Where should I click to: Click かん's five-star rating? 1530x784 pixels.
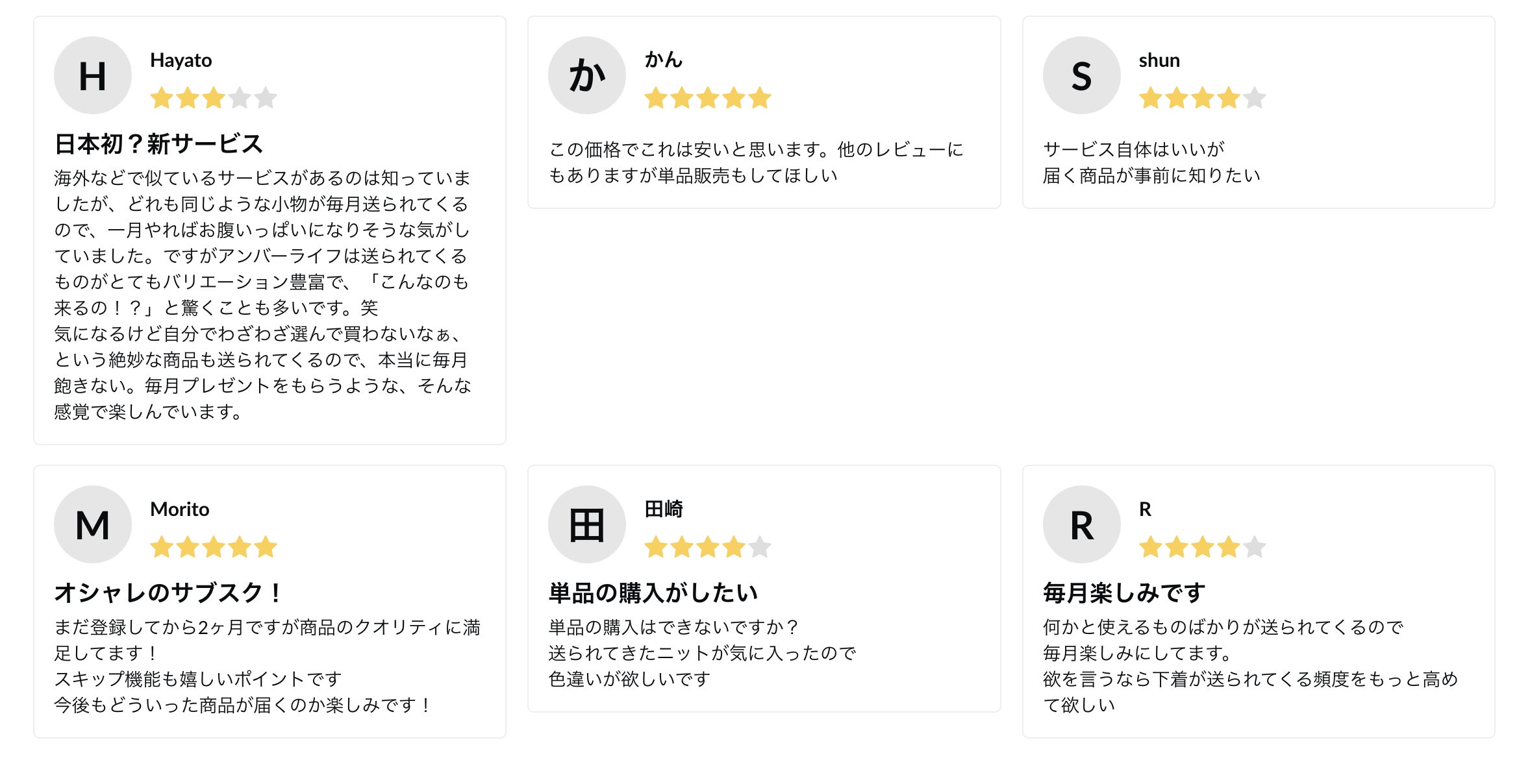click(707, 98)
